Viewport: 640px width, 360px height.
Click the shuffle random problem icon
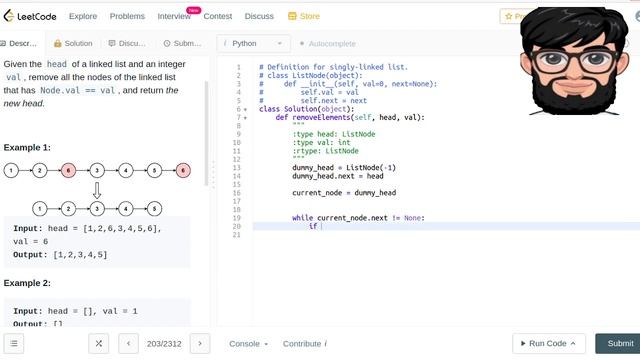pyautogui.click(x=98, y=344)
